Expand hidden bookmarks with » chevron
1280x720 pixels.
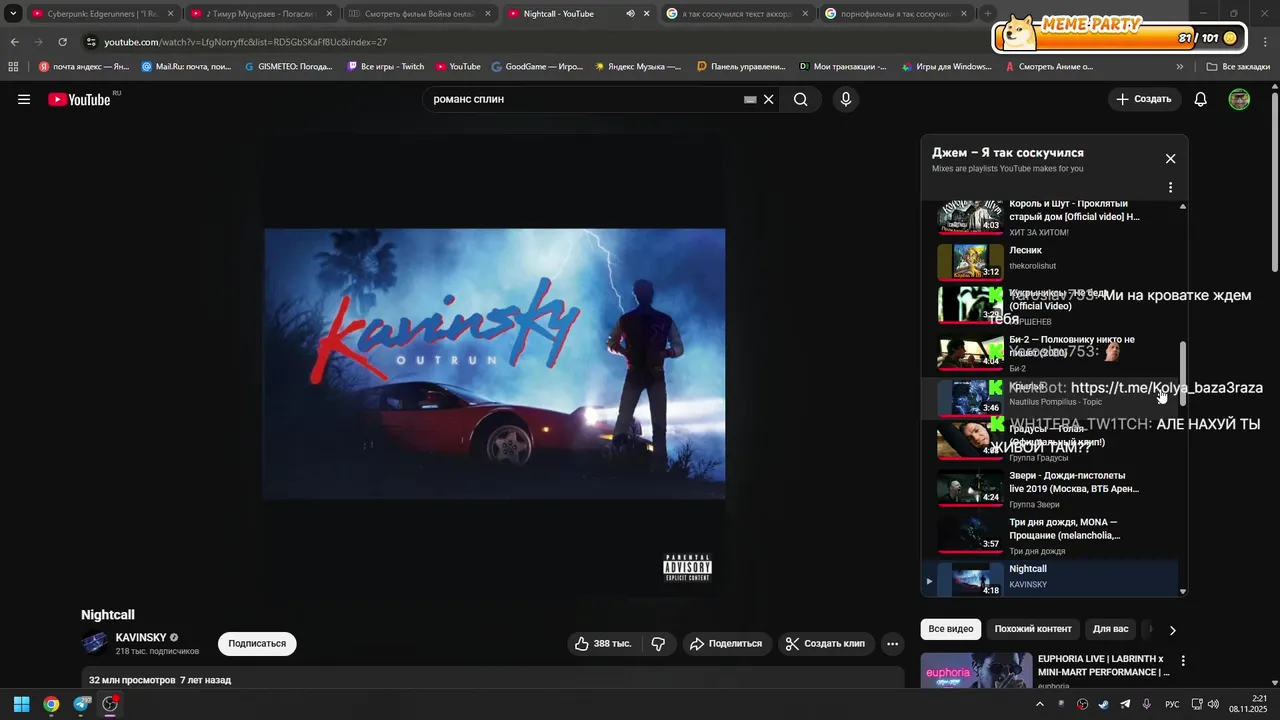click(x=1180, y=67)
